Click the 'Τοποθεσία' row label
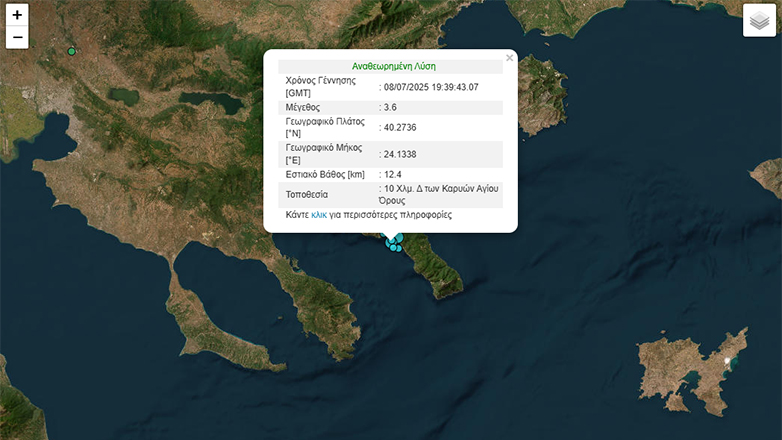This screenshot has width=782, height=440. point(307,194)
